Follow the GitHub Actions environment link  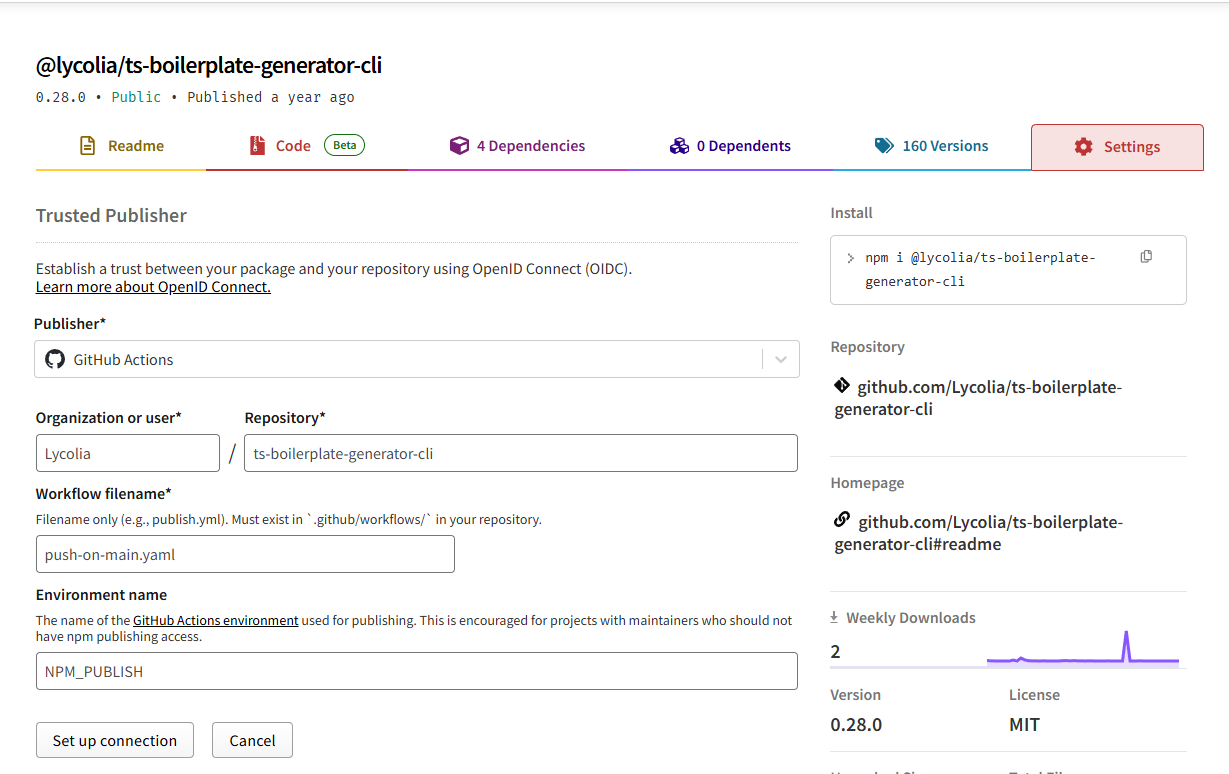[x=215, y=620]
